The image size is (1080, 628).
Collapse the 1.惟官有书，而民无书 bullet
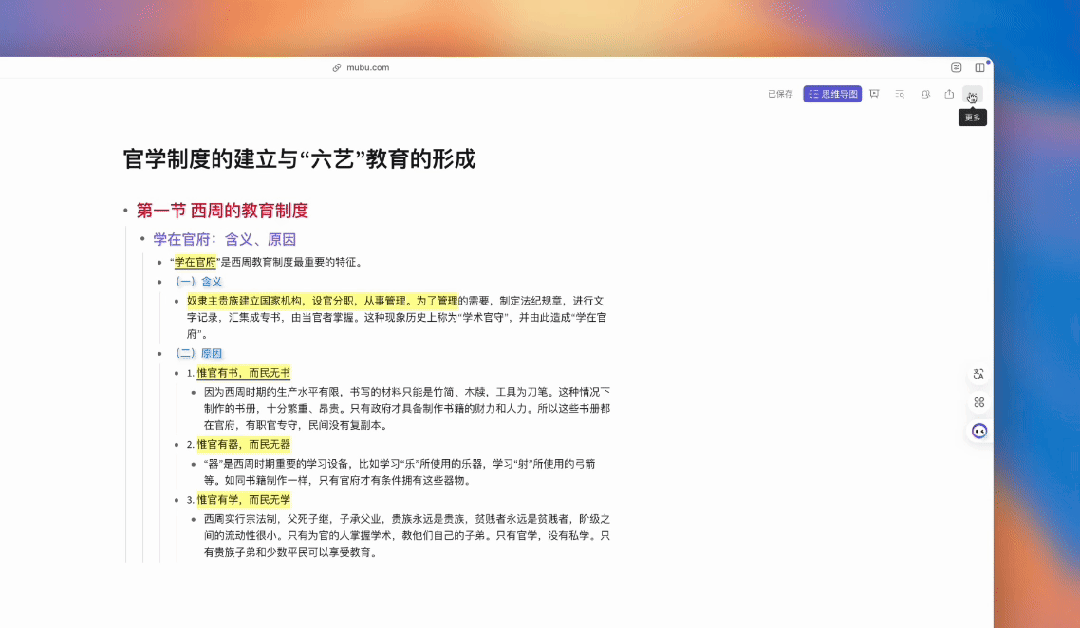tap(176, 373)
